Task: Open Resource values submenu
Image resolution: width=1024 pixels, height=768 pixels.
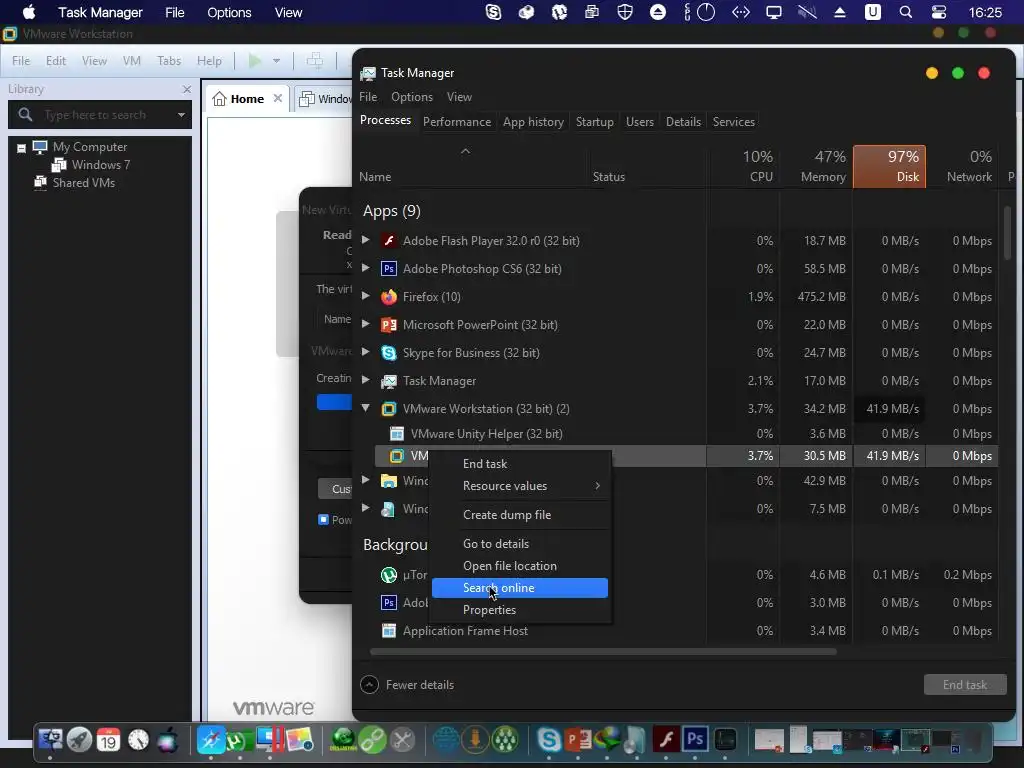Action: click(x=520, y=486)
